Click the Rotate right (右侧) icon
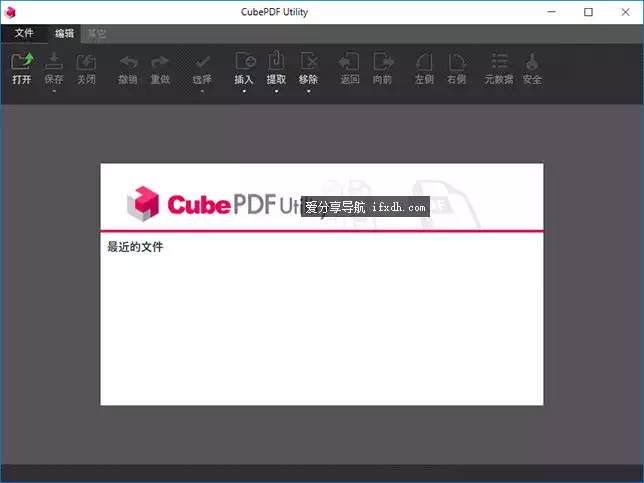644x483 pixels. coord(456,62)
